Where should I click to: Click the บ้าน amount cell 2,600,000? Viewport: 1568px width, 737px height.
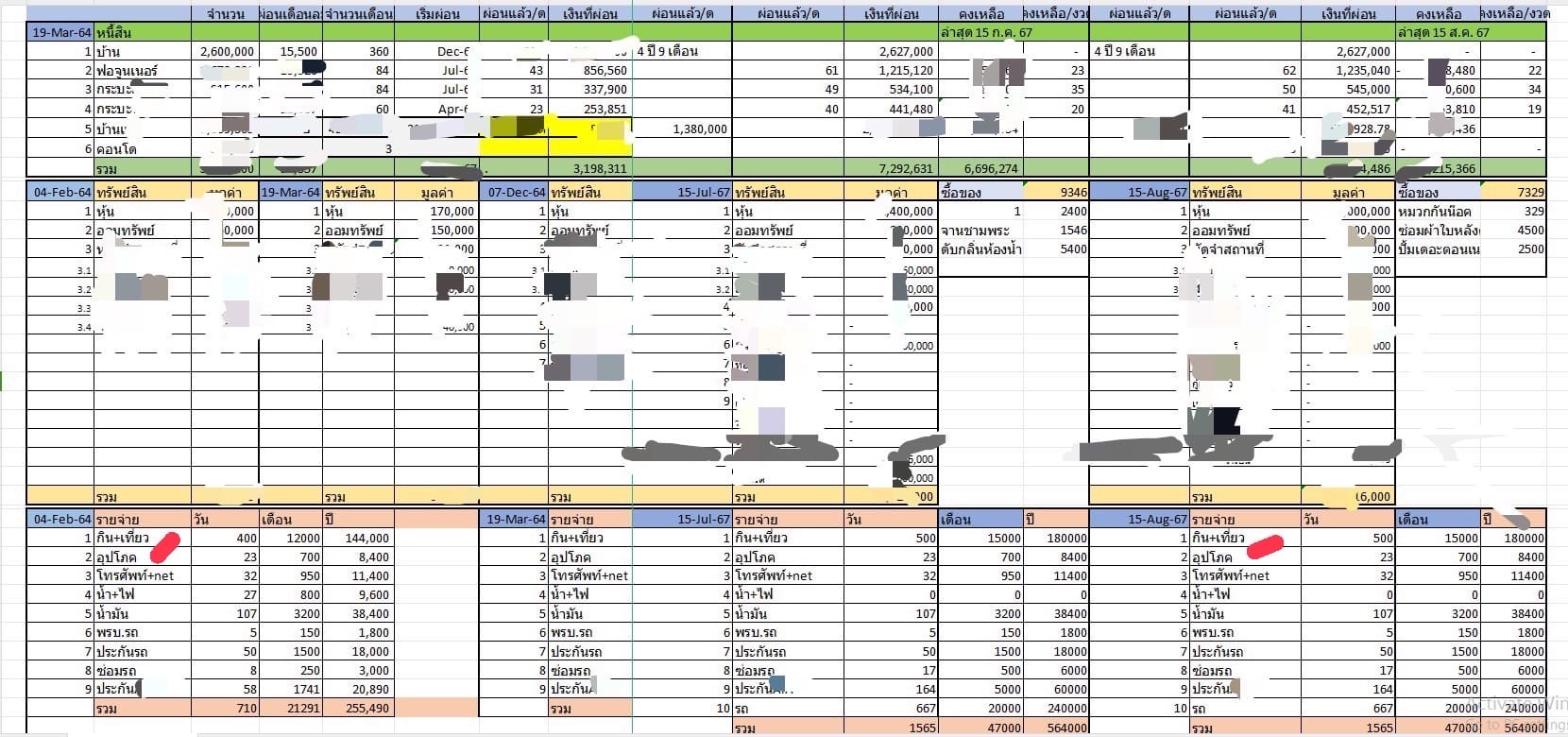pos(225,52)
